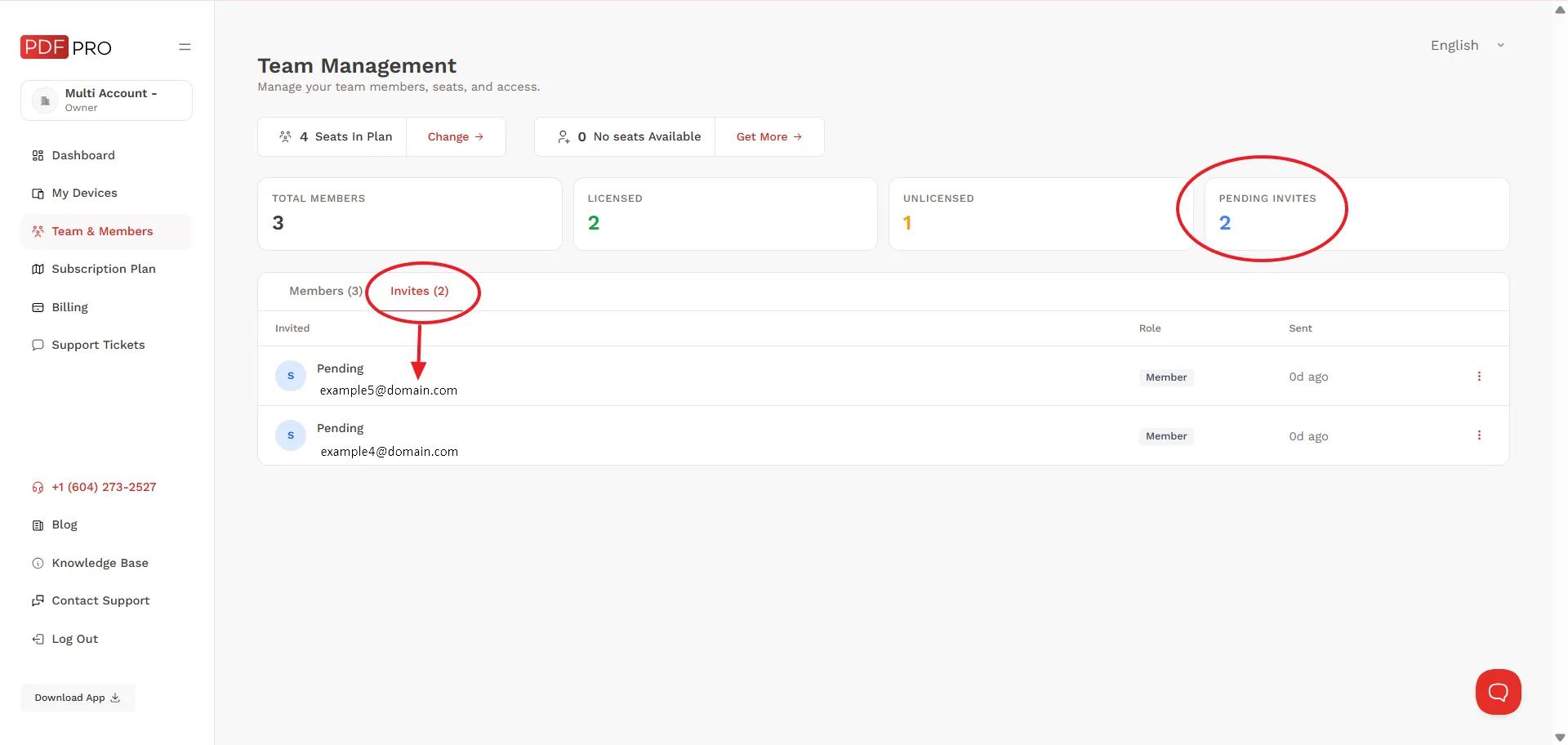This screenshot has height=745, width=1568.
Task: Call the +1 (604) 273-2527 phone link
Action: tap(104, 487)
